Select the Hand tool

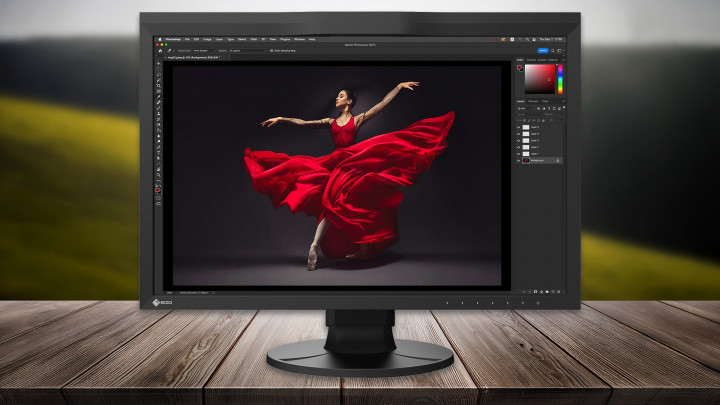tap(159, 169)
